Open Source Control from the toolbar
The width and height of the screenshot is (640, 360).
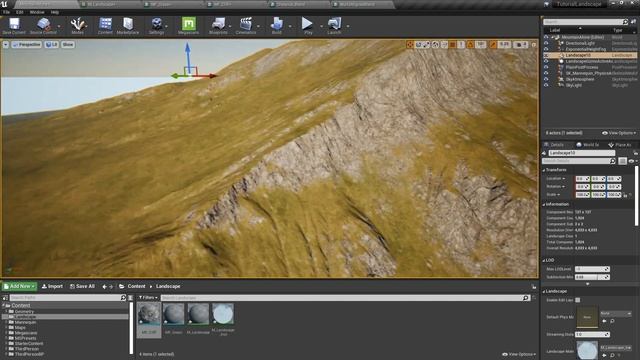tap(43, 25)
